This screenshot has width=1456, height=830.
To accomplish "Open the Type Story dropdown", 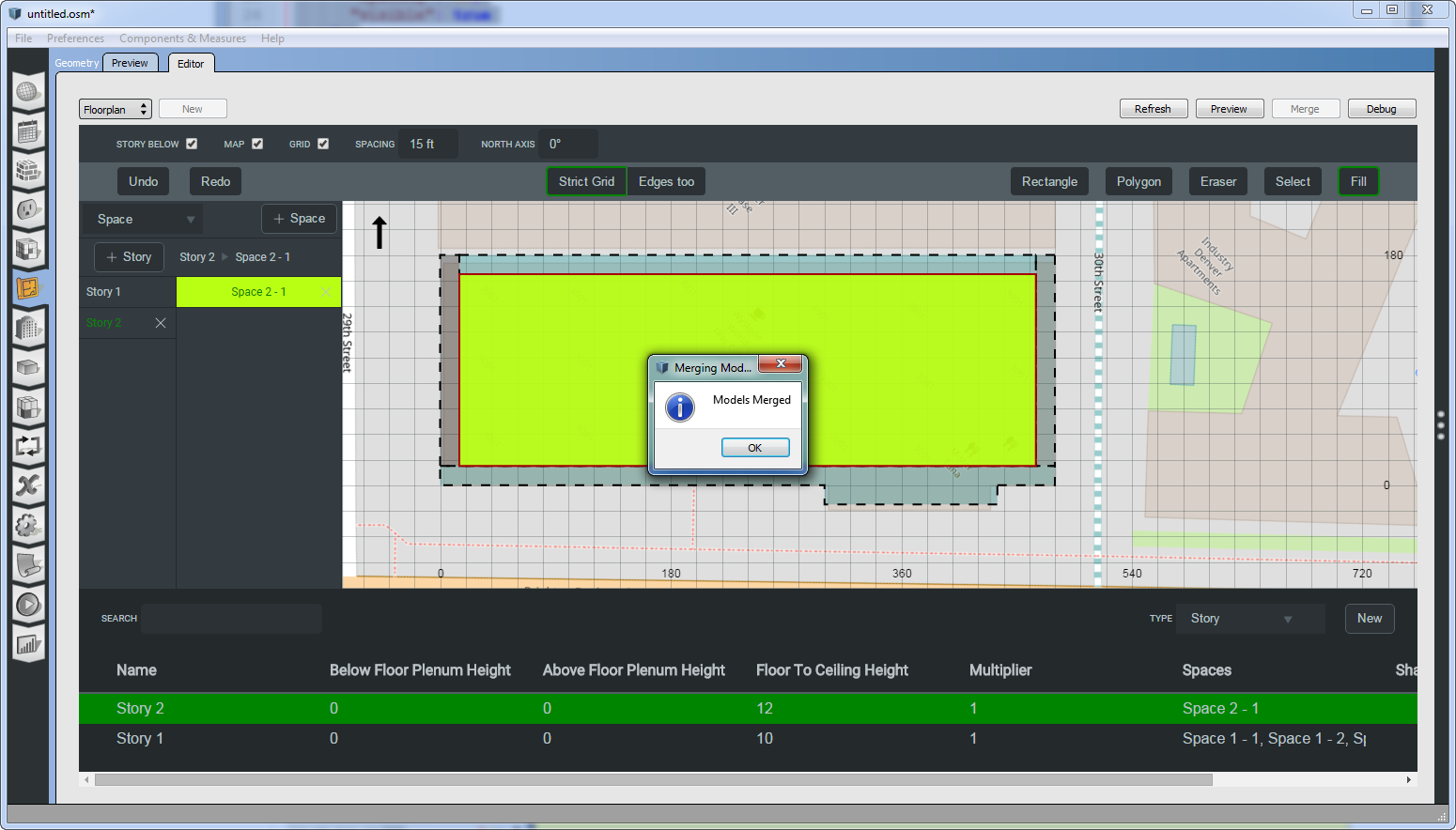I will coord(1249,619).
